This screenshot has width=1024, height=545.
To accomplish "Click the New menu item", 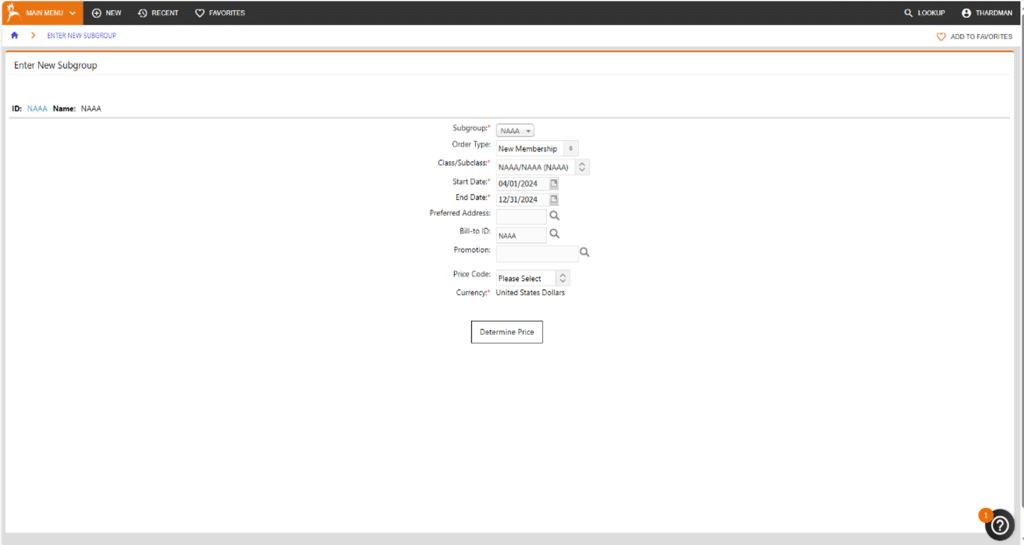I will (x=106, y=13).
